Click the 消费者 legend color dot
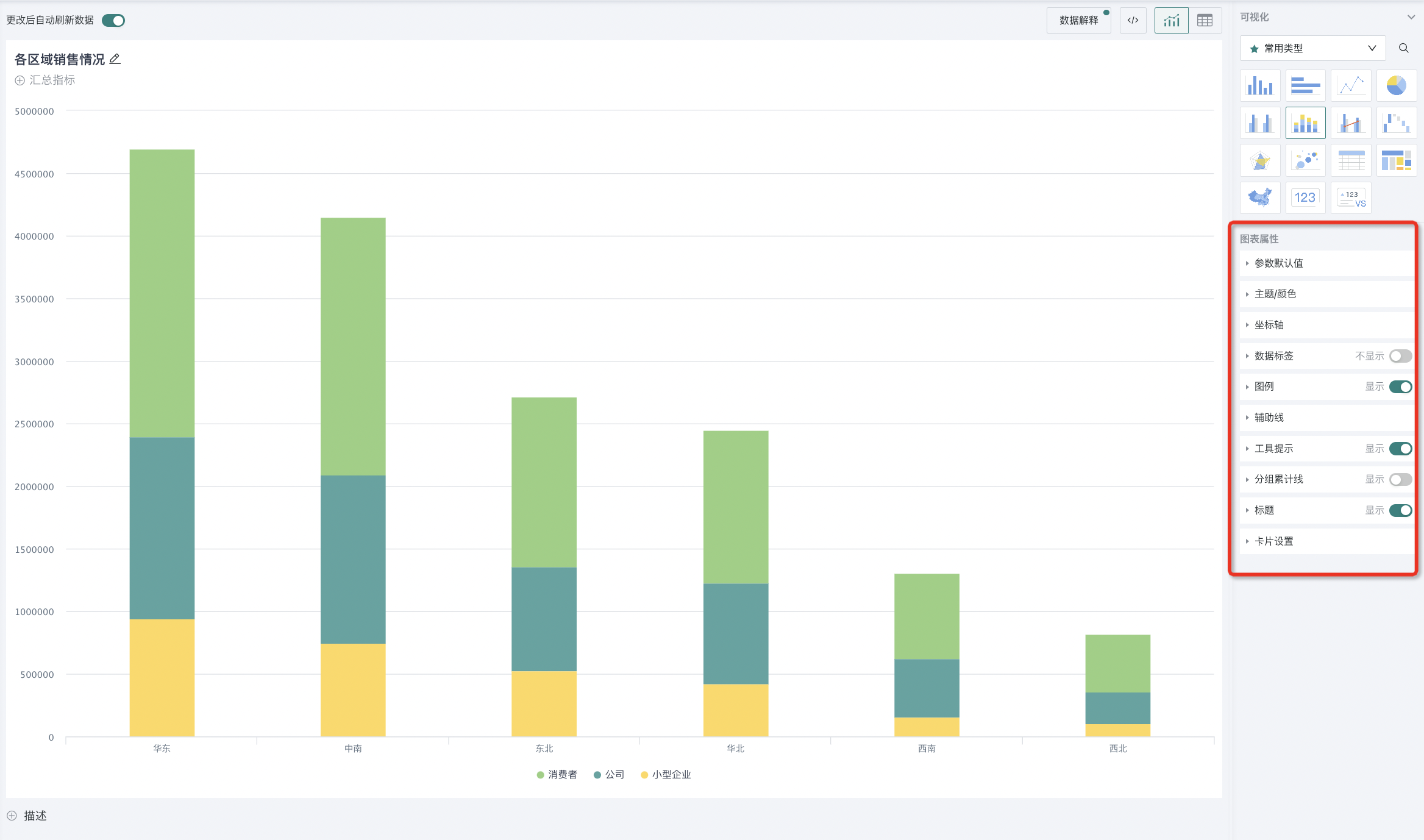This screenshot has height=840, width=1424. tap(540, 775)
